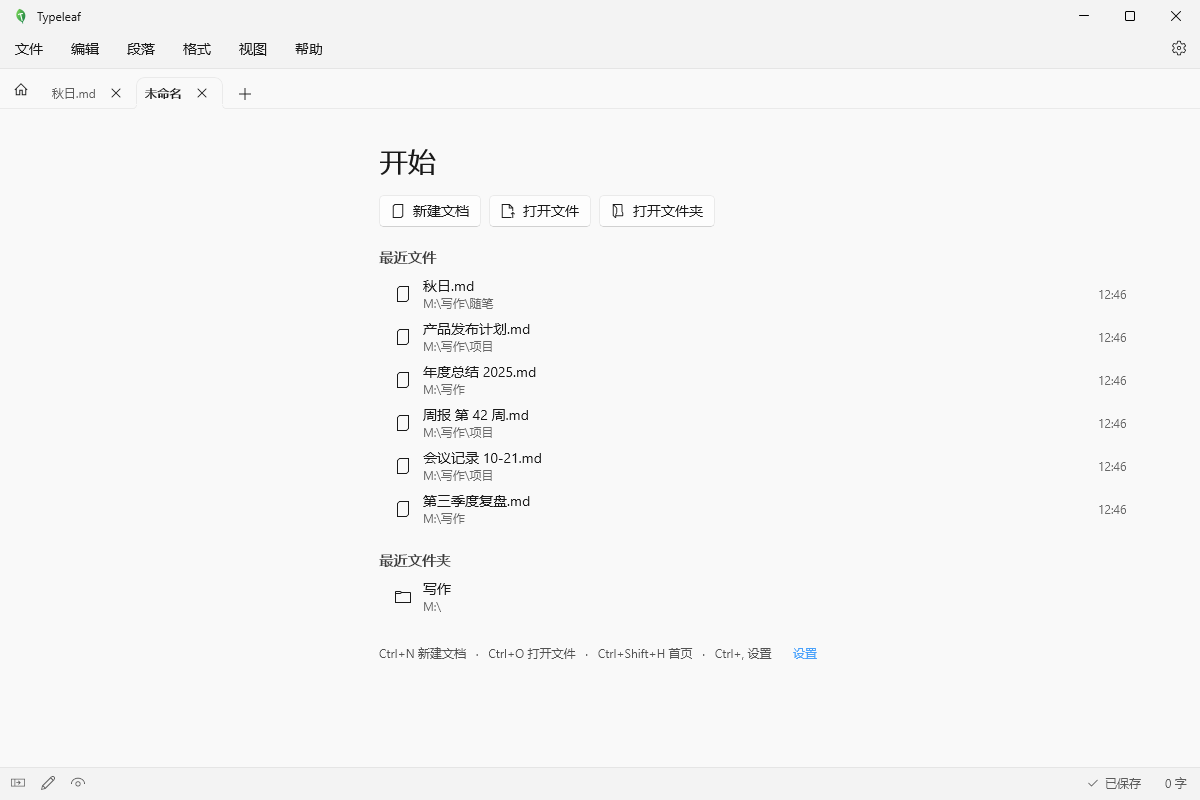
Task: Click the 12:46 time of 秋日.md
Action: pos(1112,295)
